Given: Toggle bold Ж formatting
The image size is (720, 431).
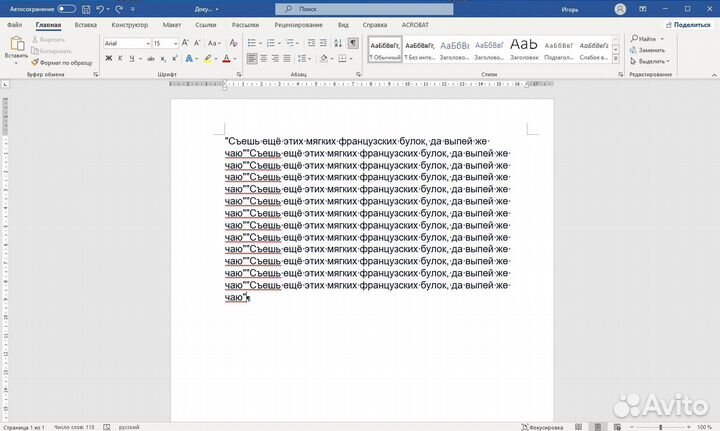Looking at the screenshot, I should 109,58.
